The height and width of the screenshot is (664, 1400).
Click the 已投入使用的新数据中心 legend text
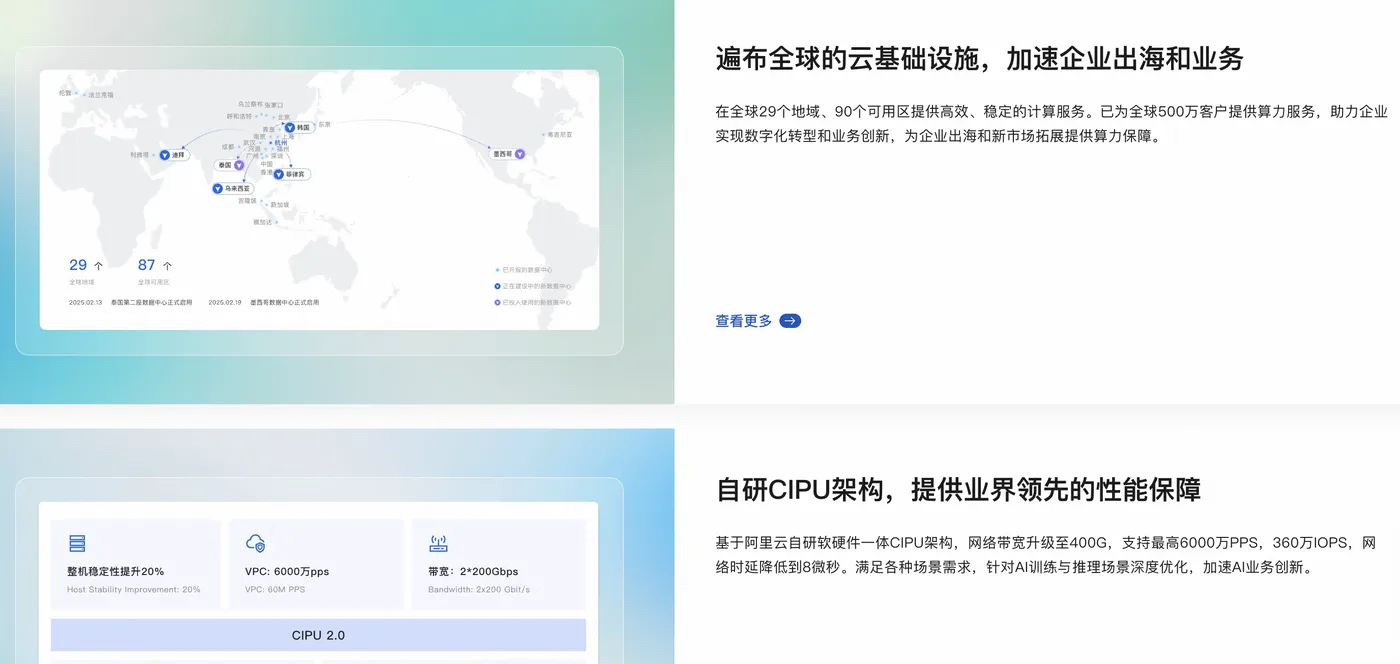coord(536,302)
